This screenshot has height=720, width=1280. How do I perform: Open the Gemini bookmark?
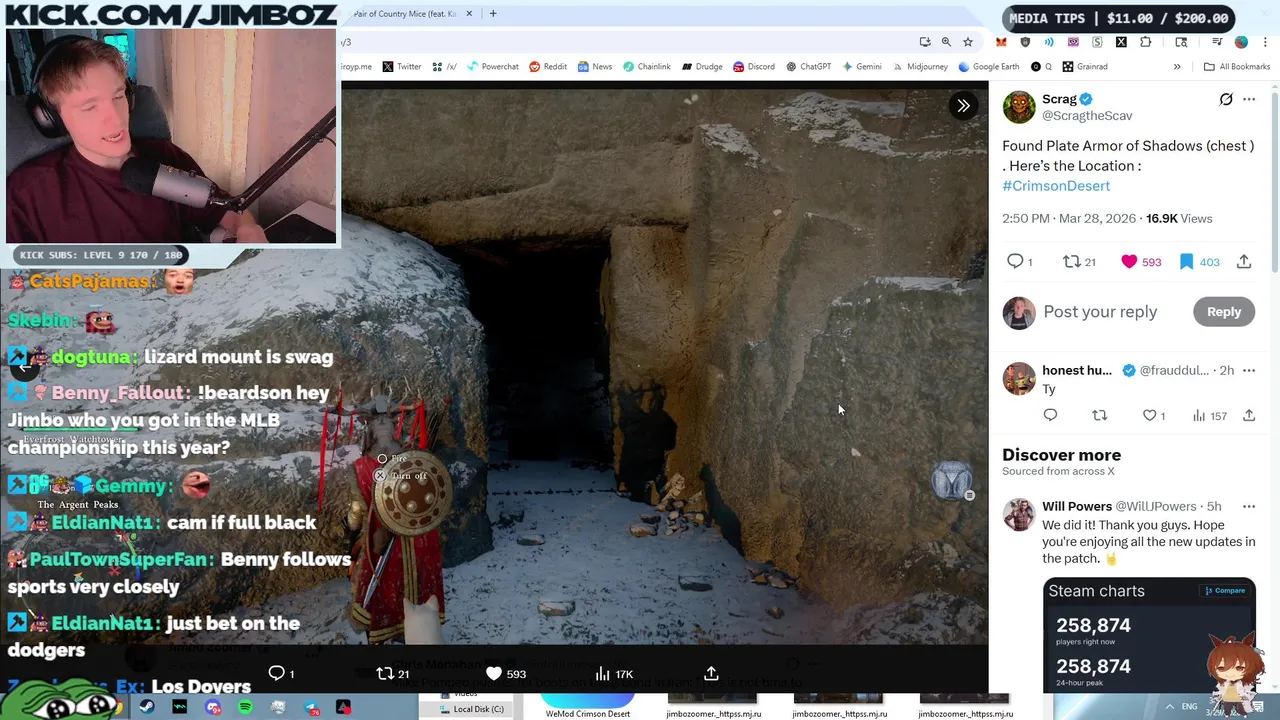[x=861, y=67]
